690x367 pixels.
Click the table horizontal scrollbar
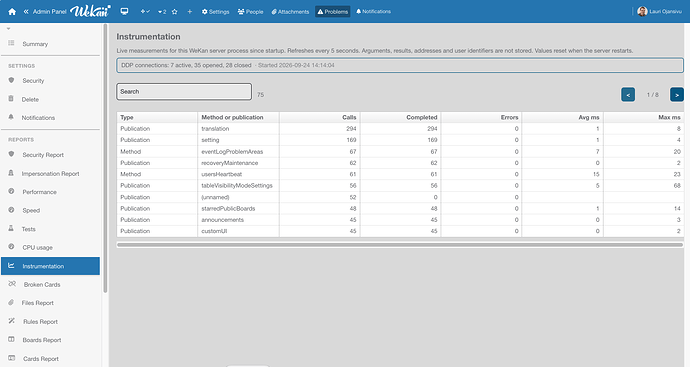tap(400, 245)
